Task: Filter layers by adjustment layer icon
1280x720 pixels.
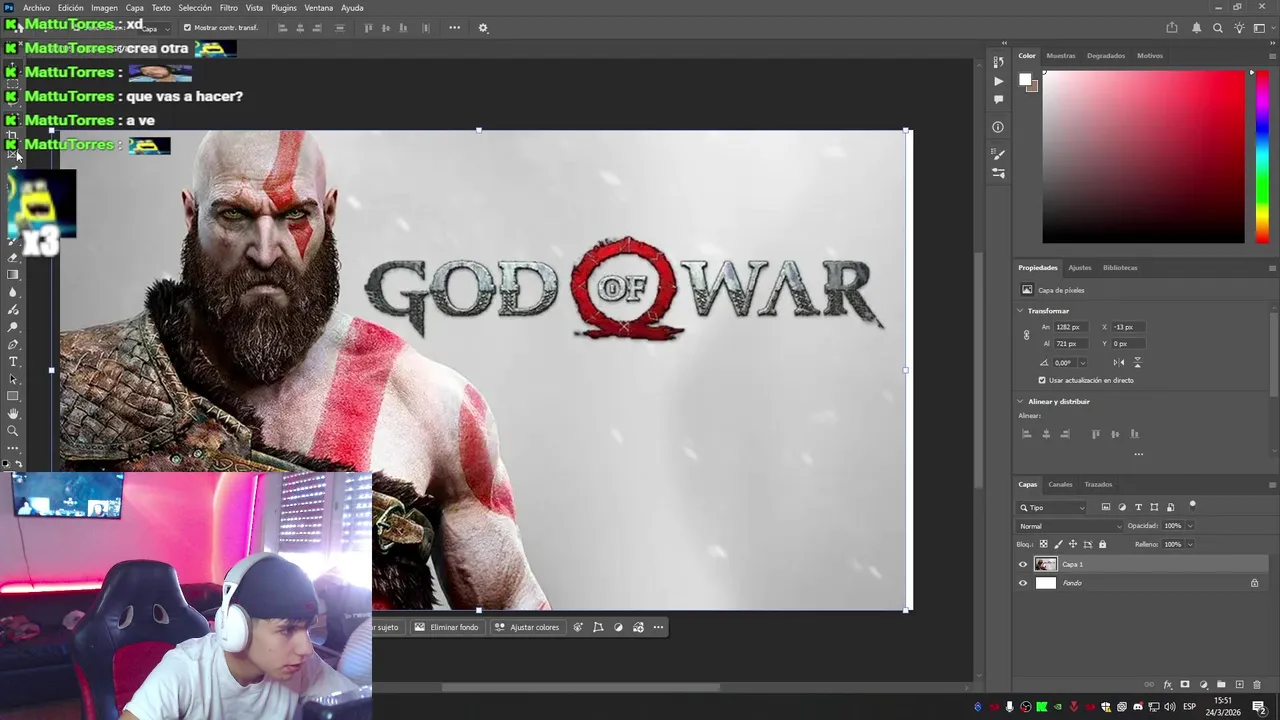Action: 1122,508
